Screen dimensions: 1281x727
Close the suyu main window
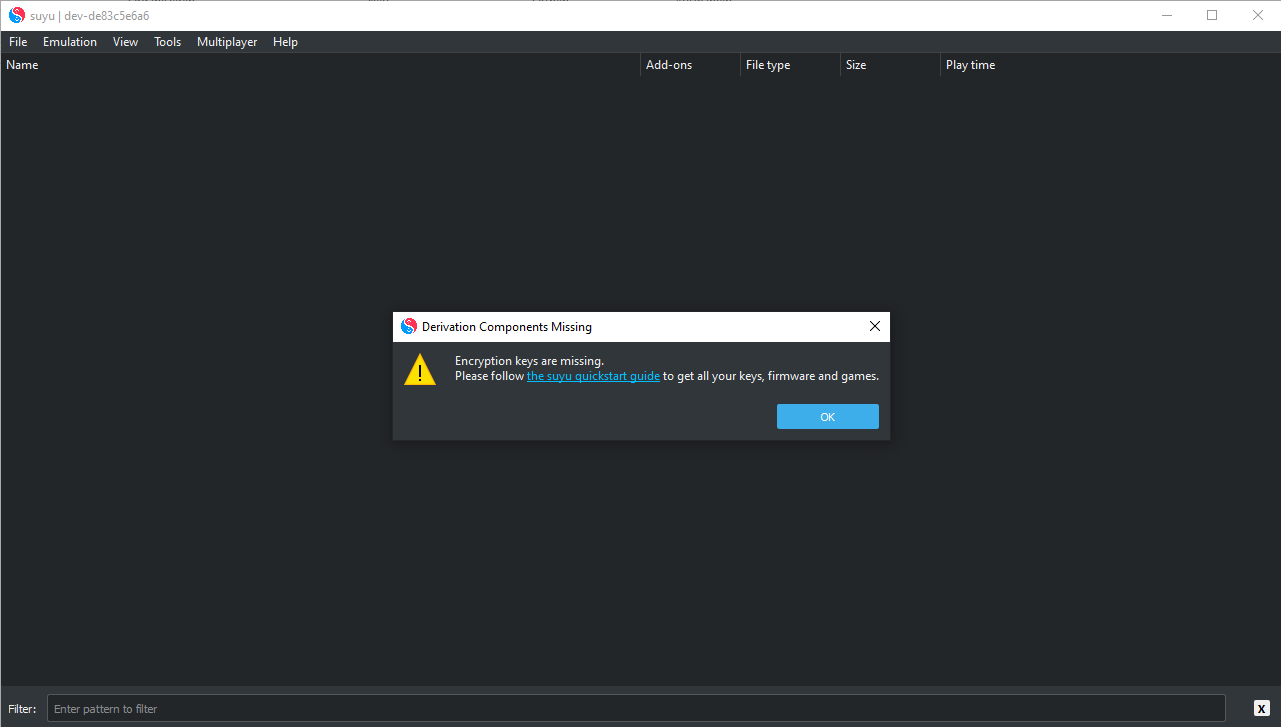click(1258, 15)
